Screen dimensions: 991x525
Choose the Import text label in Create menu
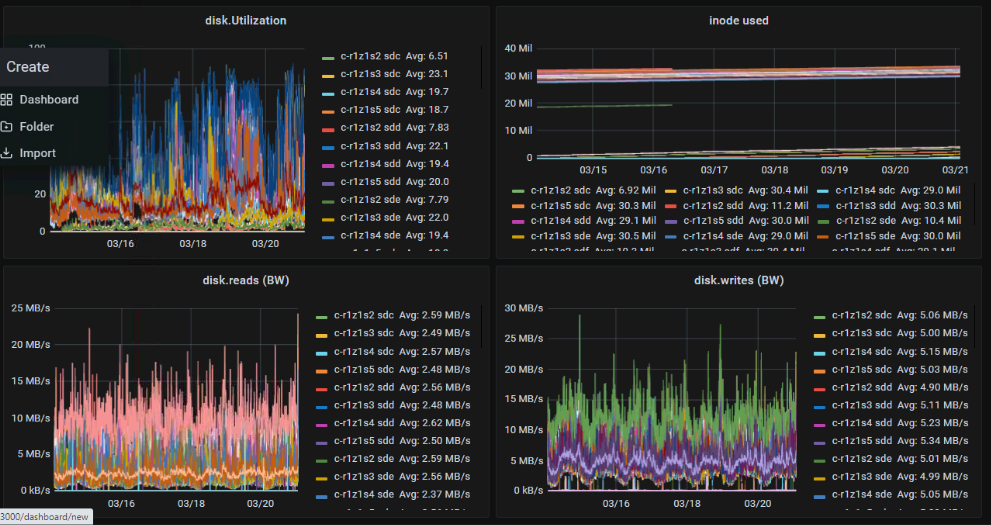tap(37, 153)
